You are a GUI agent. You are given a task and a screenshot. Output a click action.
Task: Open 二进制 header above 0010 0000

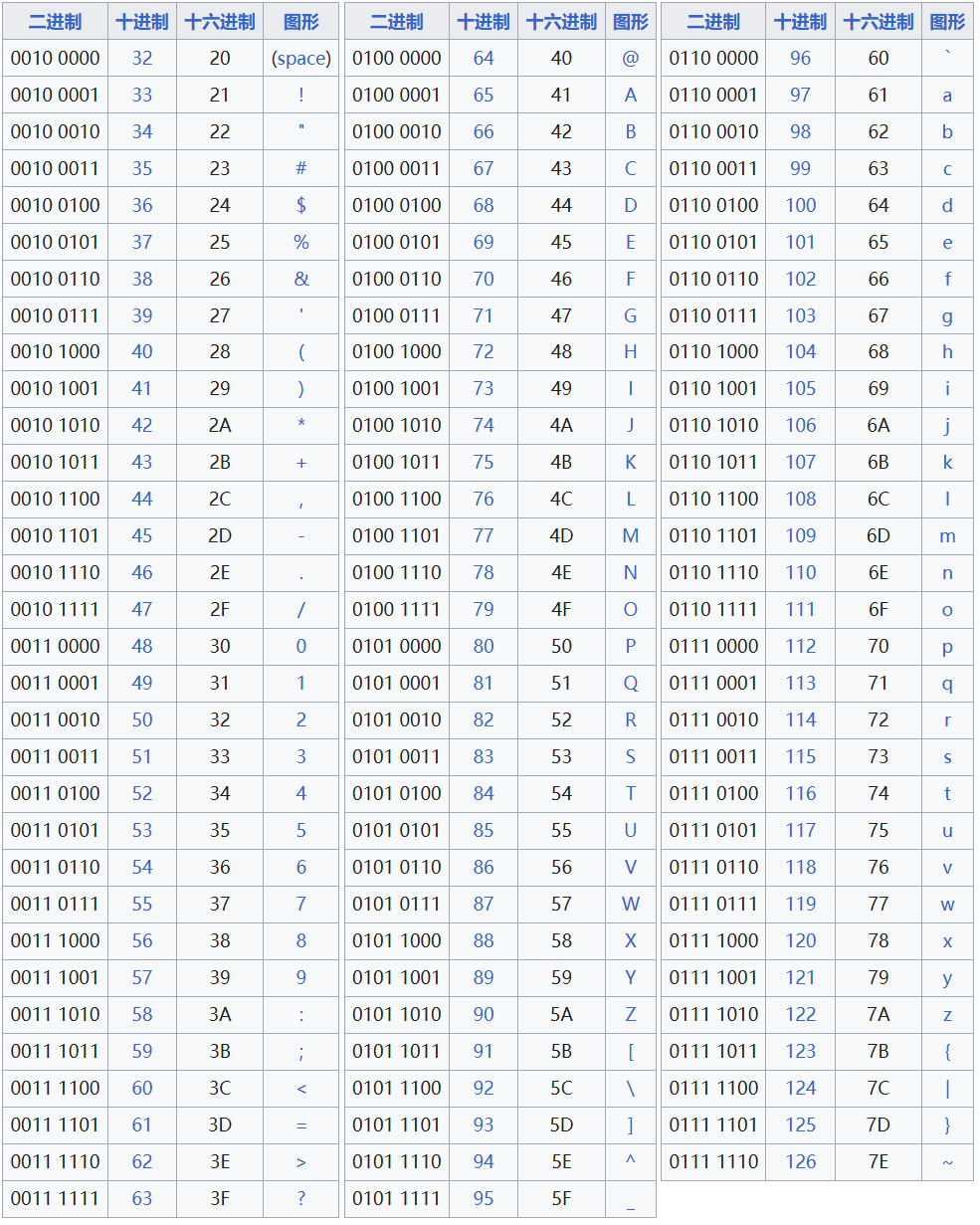point(56,21)
